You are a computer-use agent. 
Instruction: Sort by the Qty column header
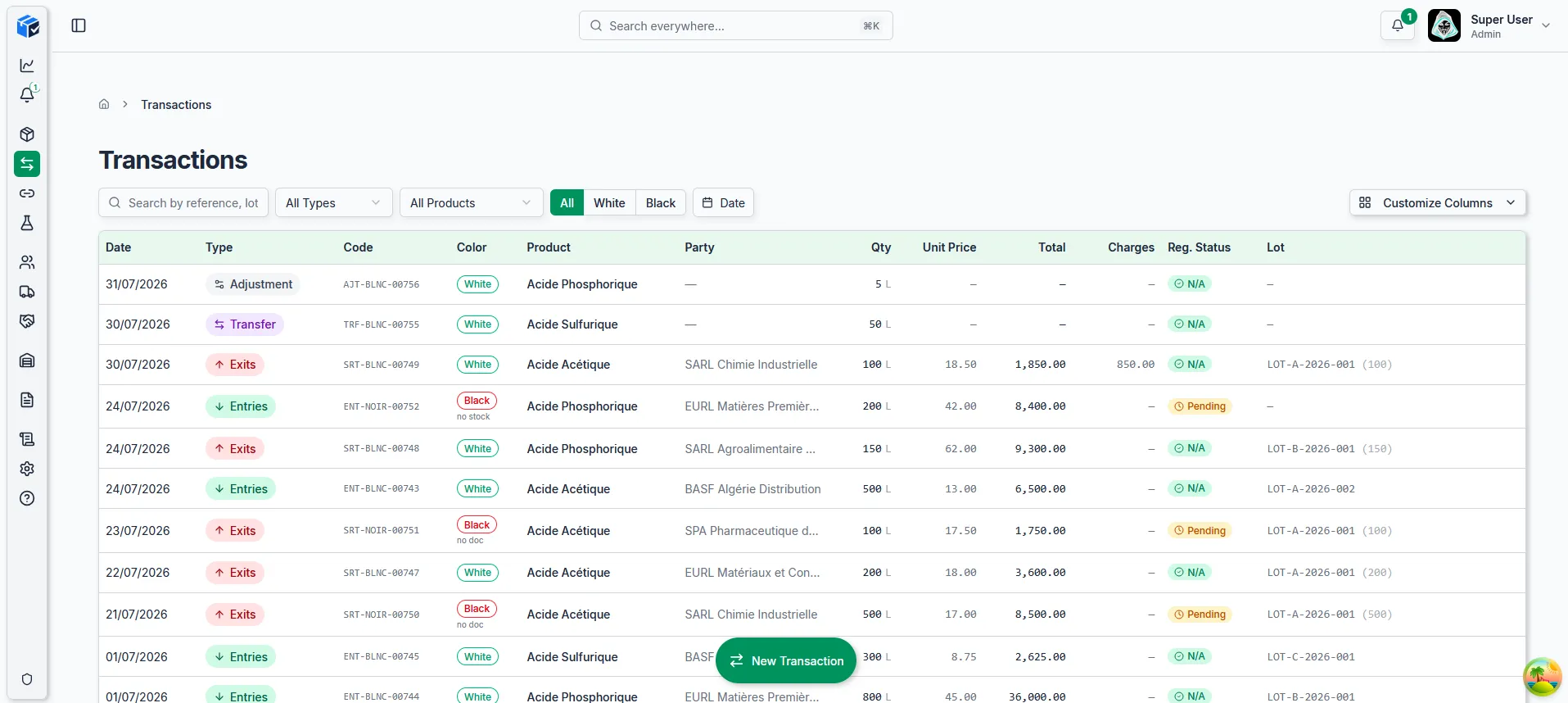(x=881, y=247)
